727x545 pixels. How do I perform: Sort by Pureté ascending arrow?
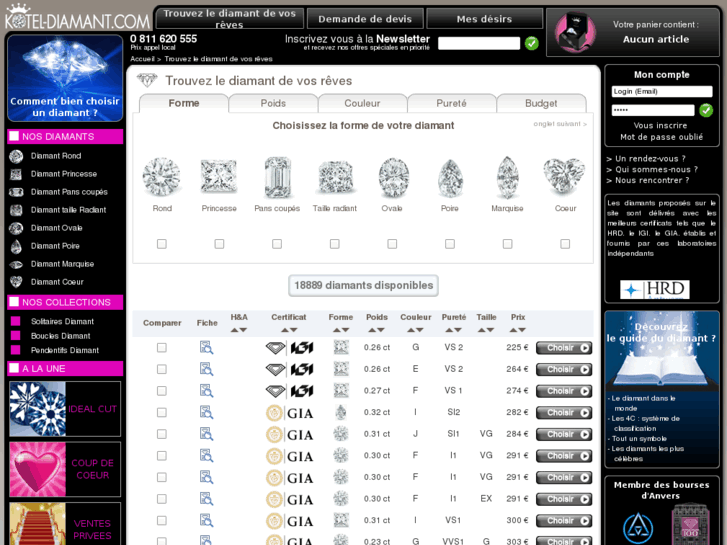click(x=449, y=330)
